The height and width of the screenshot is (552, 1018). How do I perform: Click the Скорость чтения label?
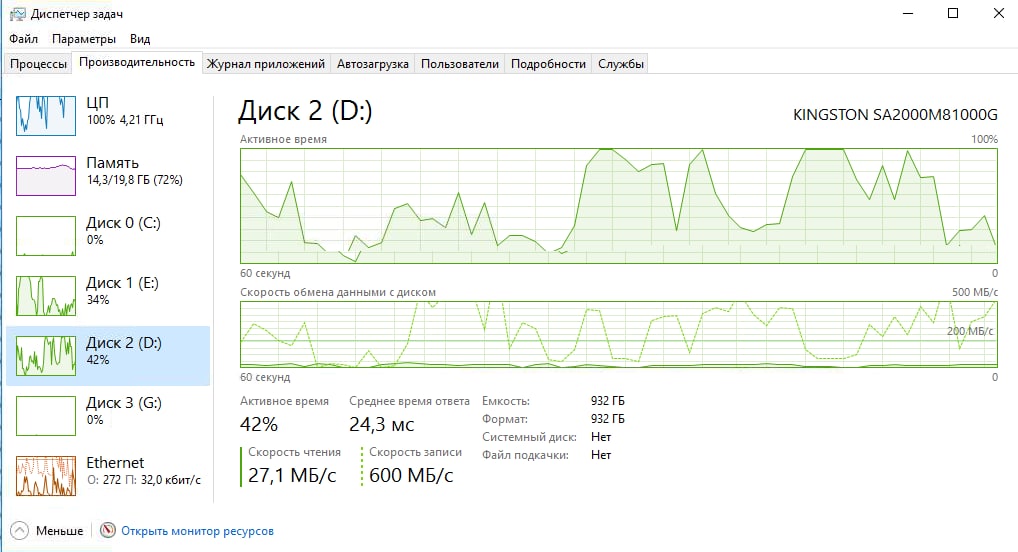(x=294, y=452)
